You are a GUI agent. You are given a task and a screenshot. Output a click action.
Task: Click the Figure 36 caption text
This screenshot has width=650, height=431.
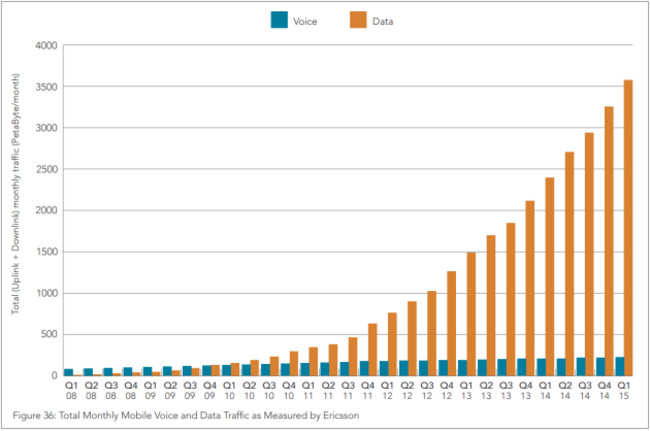pyautogui.click(x=186, y=415)
